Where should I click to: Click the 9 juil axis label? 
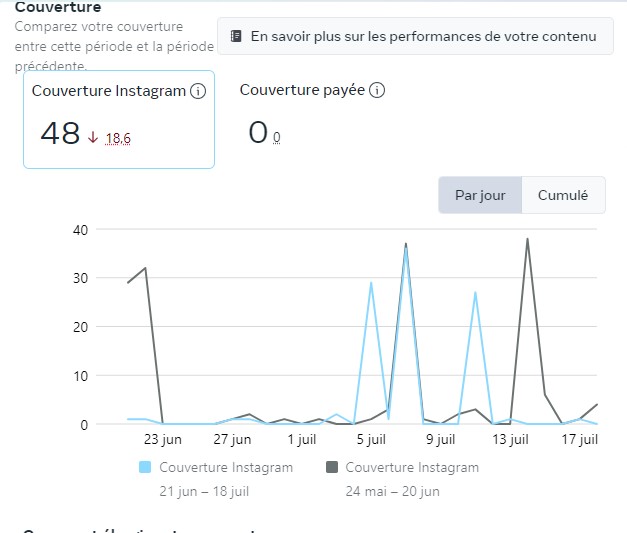(441, 439)
